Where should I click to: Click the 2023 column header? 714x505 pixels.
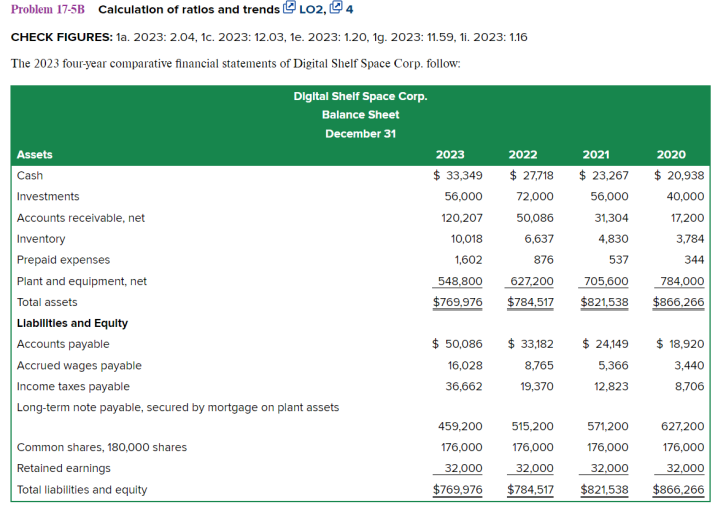pyautogui.click(x=450, y=155)
